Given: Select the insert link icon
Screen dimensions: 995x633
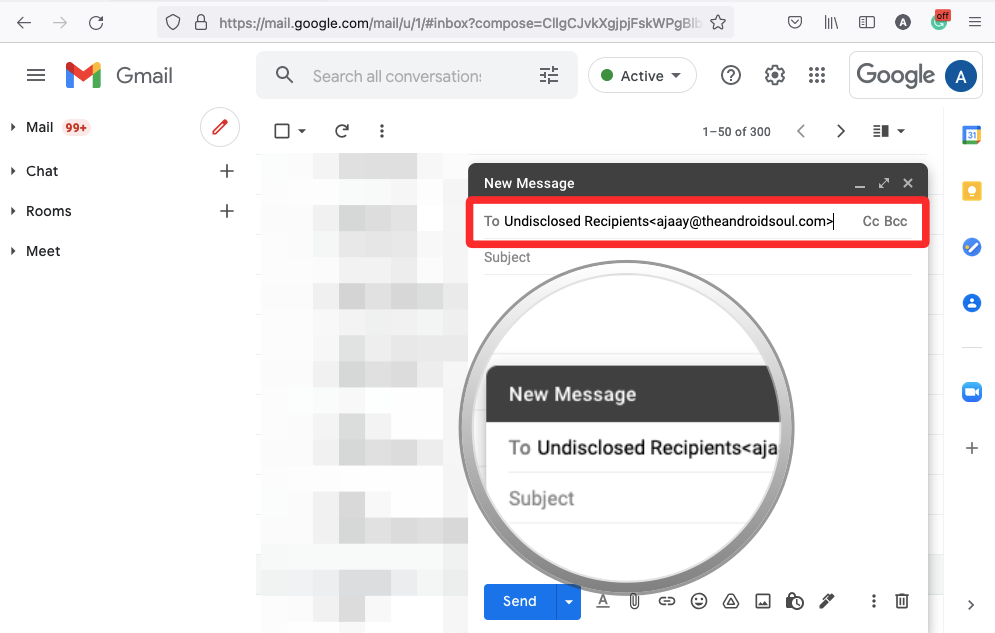Looking at the screenshot, I should [x=667, y=601].
